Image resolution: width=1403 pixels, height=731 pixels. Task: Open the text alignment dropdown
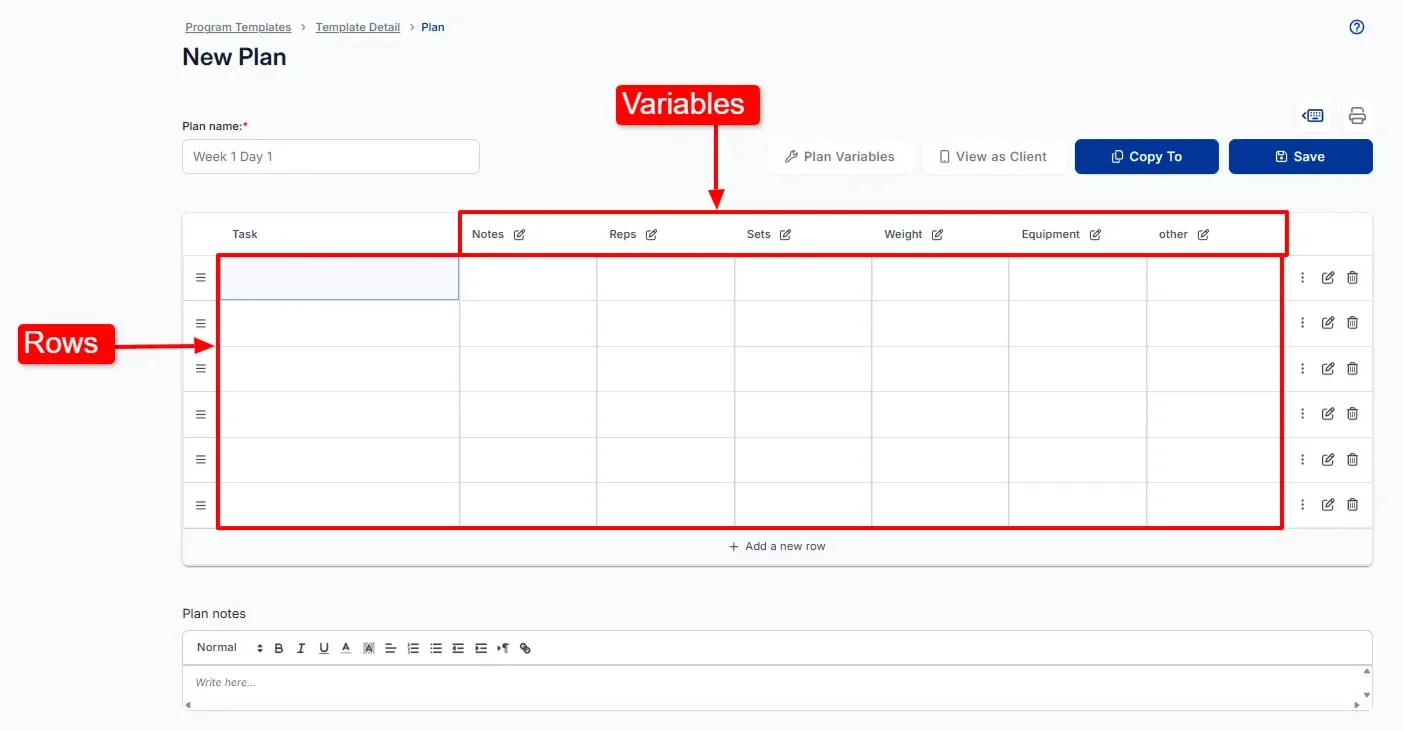pyautogui.click(x=391, y=648)
